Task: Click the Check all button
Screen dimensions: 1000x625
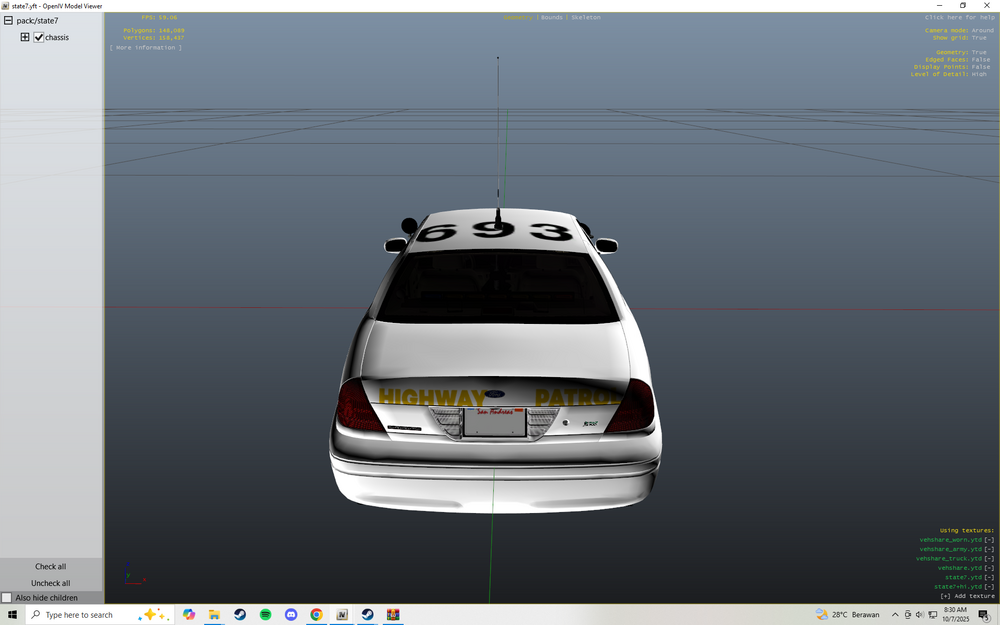Action: 50,566
